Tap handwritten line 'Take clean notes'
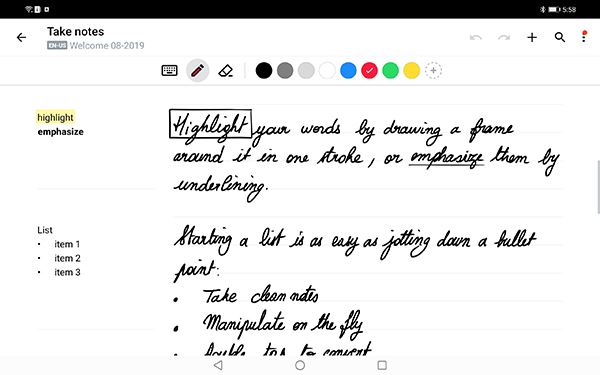This screenshot has height=375, width=600. 260,295
